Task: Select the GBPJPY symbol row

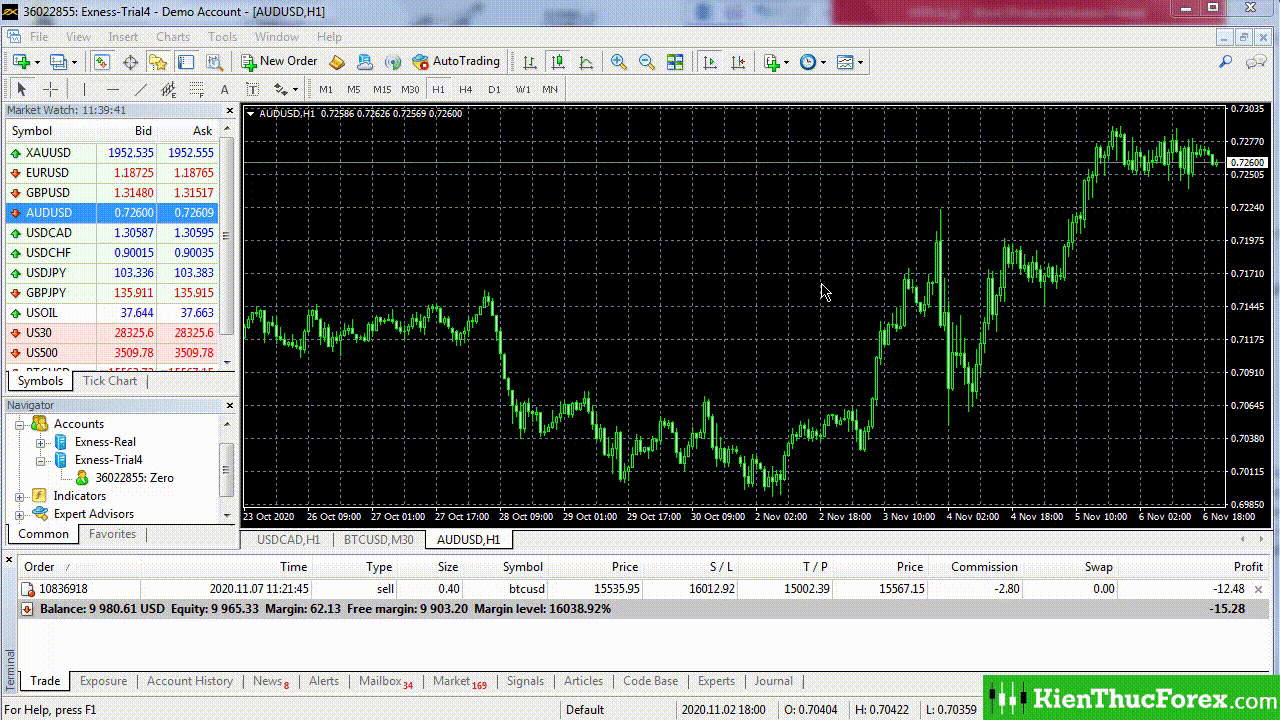Action: [113, 293]
